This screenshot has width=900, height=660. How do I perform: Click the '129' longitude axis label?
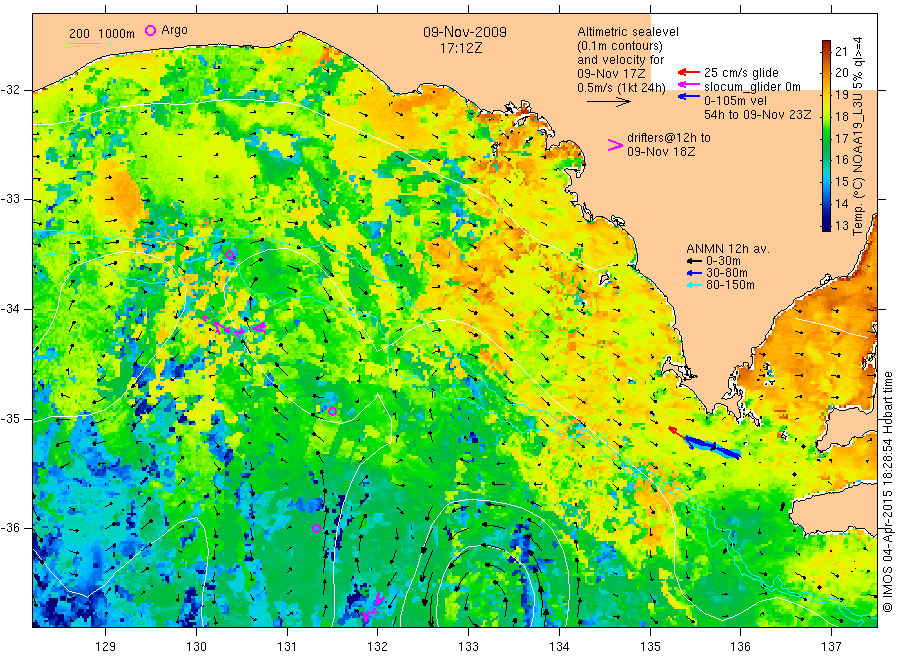point(106,646)
